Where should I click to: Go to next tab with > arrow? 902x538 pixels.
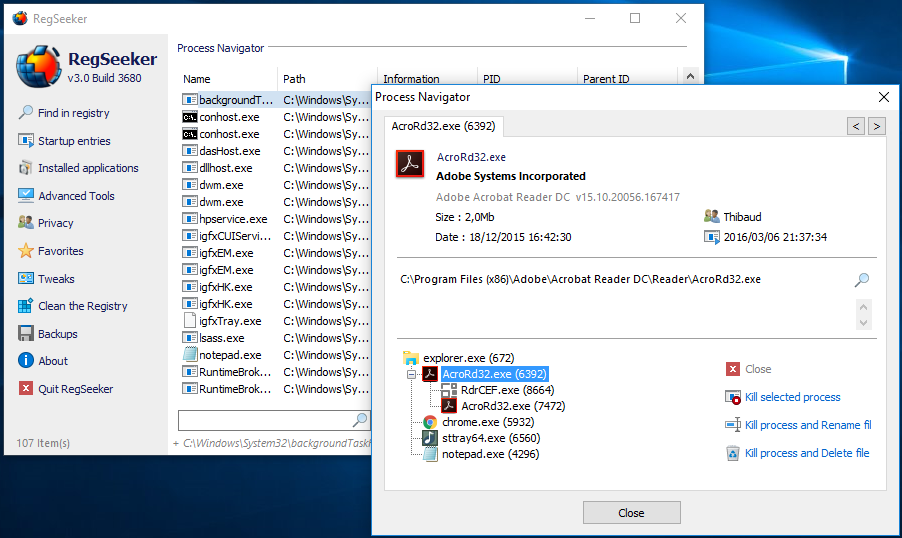(877, 126)
